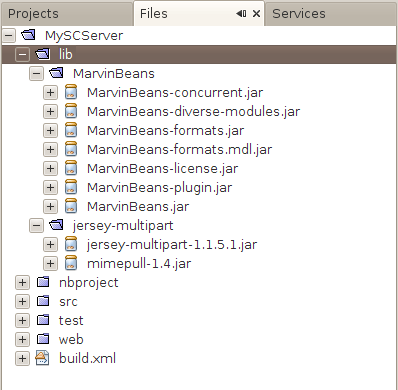Expand the test folder
This screenshot has width=398, height=390.
pos(22,321)
